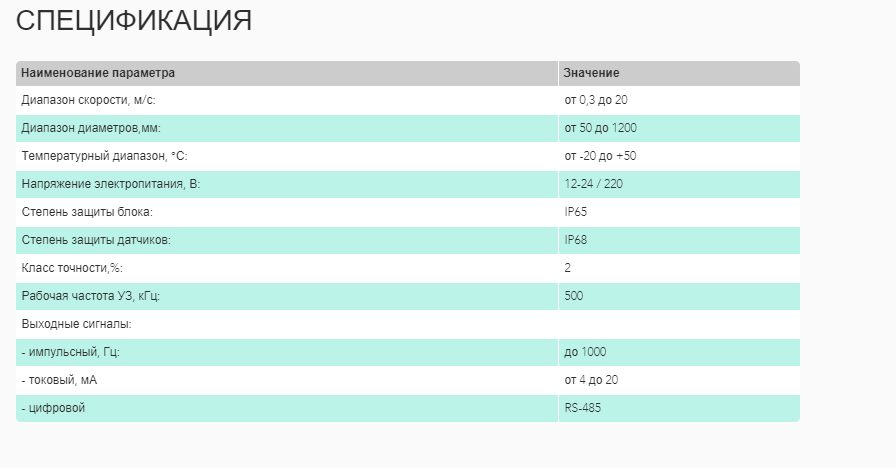
Task: Click the value 'от 0,3 до 20'
Action: 596,100
